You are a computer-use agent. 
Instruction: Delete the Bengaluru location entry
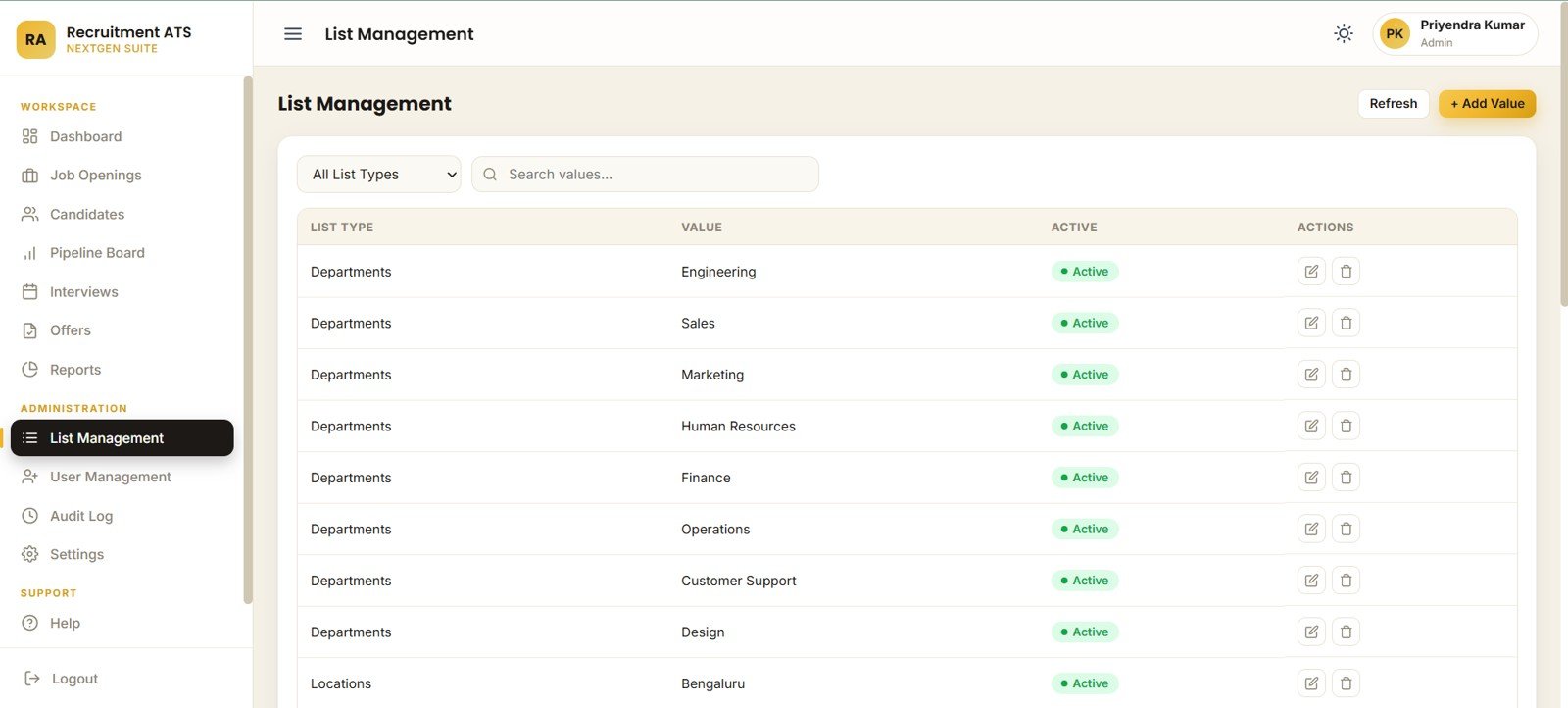point(1346,683)
